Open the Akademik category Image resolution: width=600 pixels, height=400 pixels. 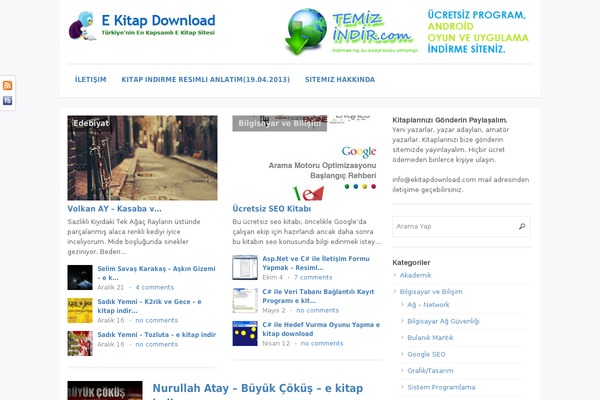pos(415,275)
